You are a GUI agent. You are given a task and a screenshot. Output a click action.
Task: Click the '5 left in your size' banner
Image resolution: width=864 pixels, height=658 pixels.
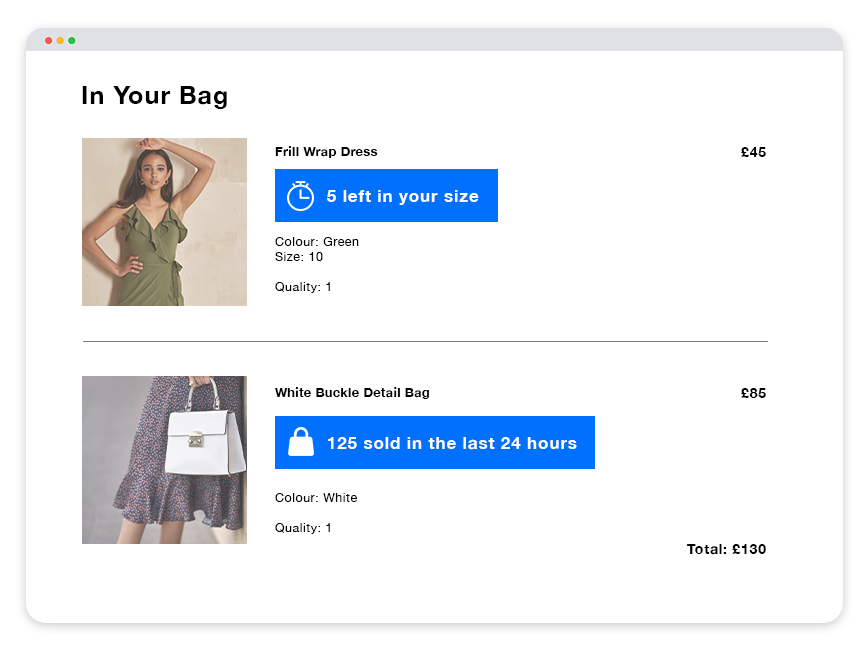386,196
